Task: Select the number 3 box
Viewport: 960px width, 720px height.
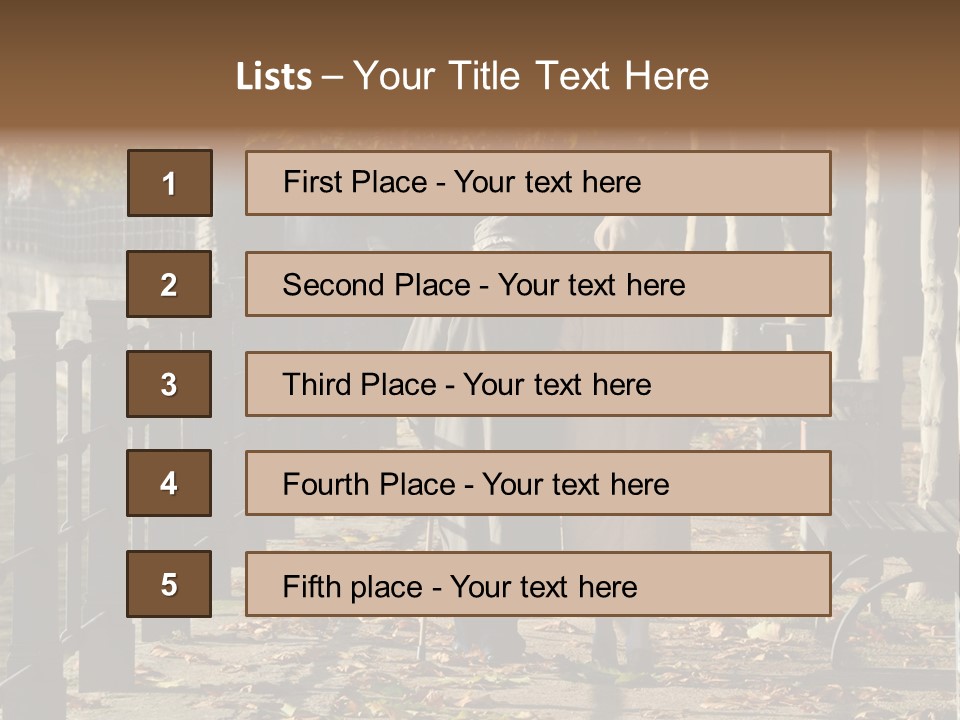Action: tap(169, 384)
